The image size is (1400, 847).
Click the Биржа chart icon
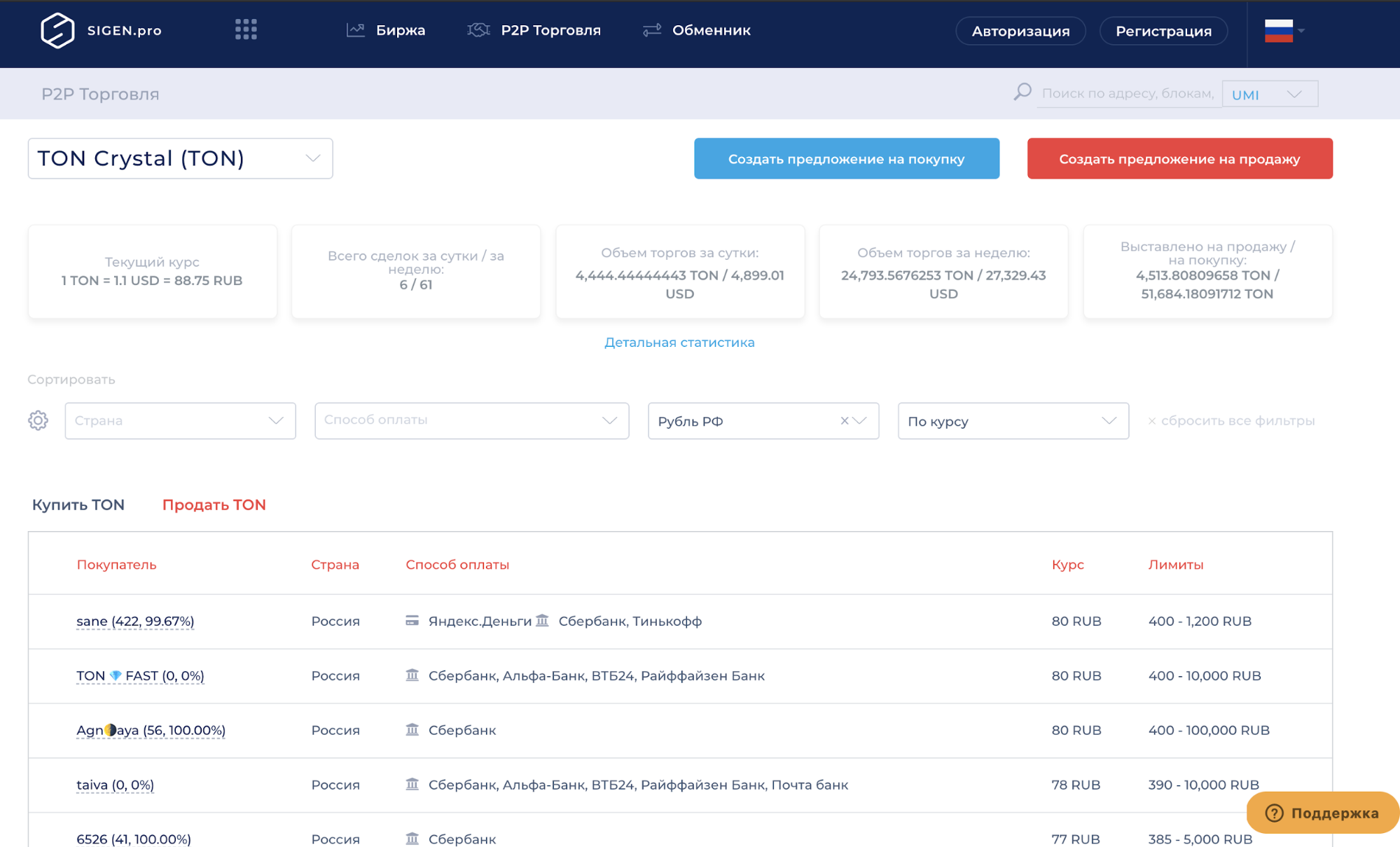tap(356, 30)
